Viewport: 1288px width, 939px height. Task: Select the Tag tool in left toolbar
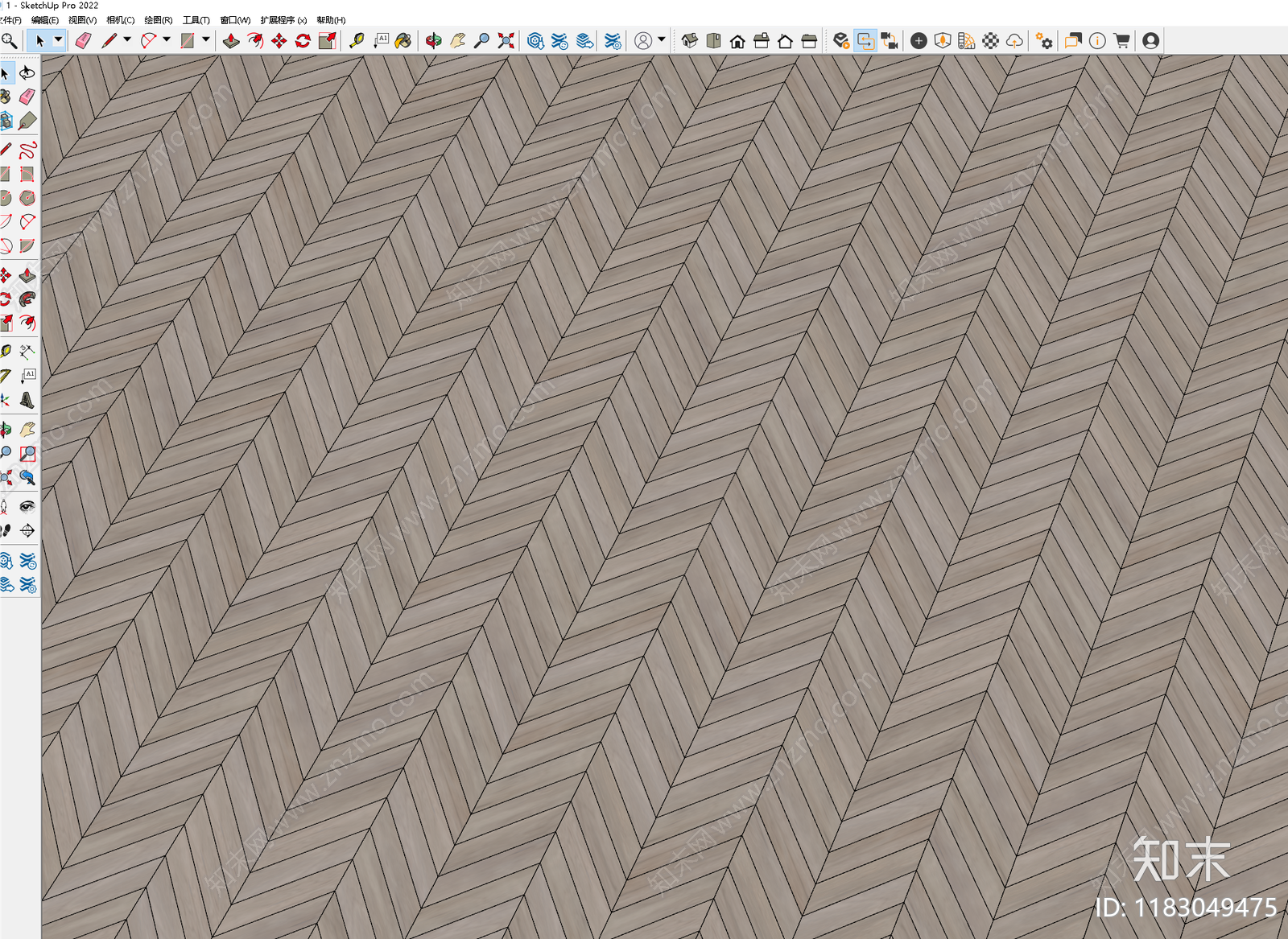[27, 121]
